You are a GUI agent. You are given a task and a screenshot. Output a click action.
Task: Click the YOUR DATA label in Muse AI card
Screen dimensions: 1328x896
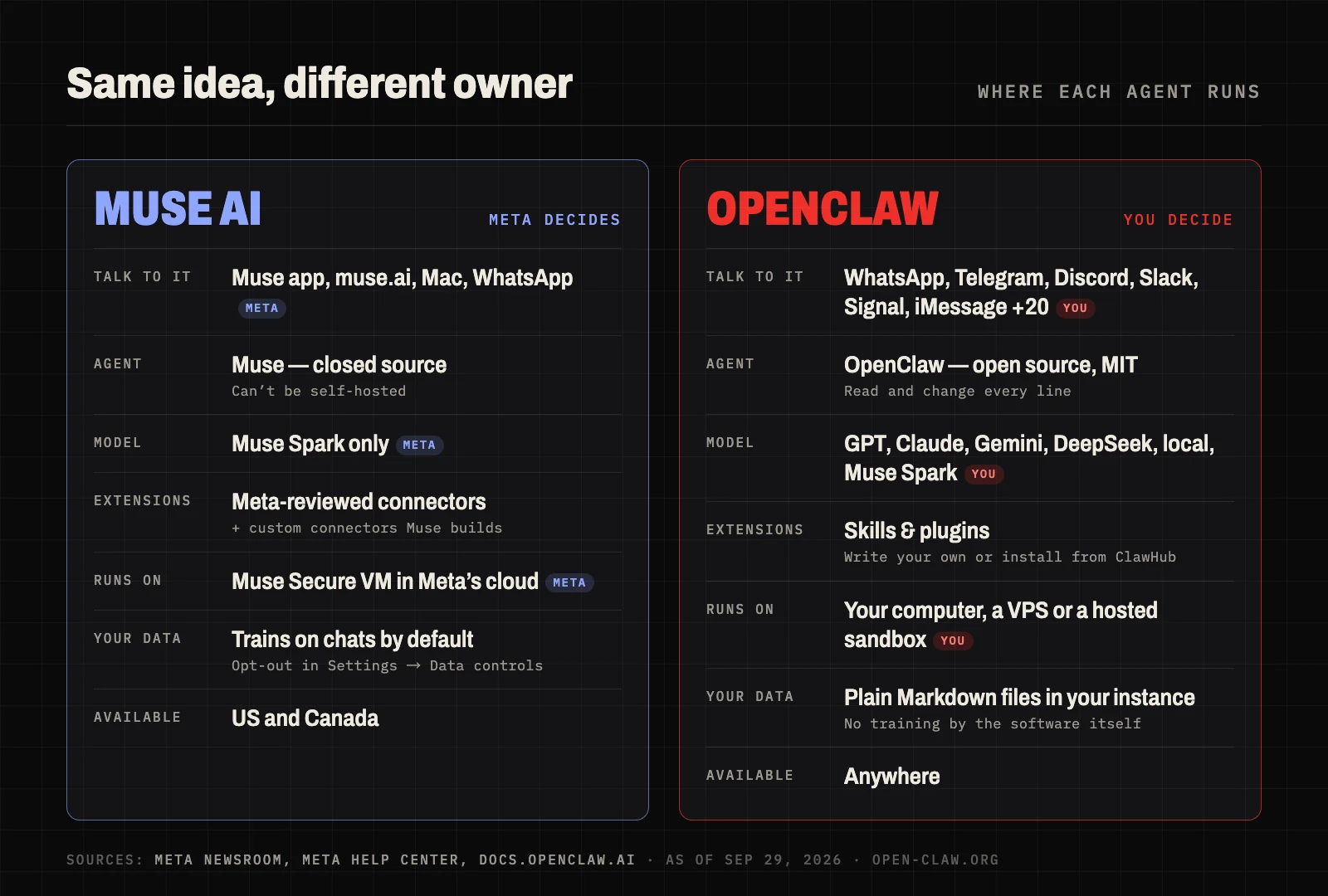point(137,639)
